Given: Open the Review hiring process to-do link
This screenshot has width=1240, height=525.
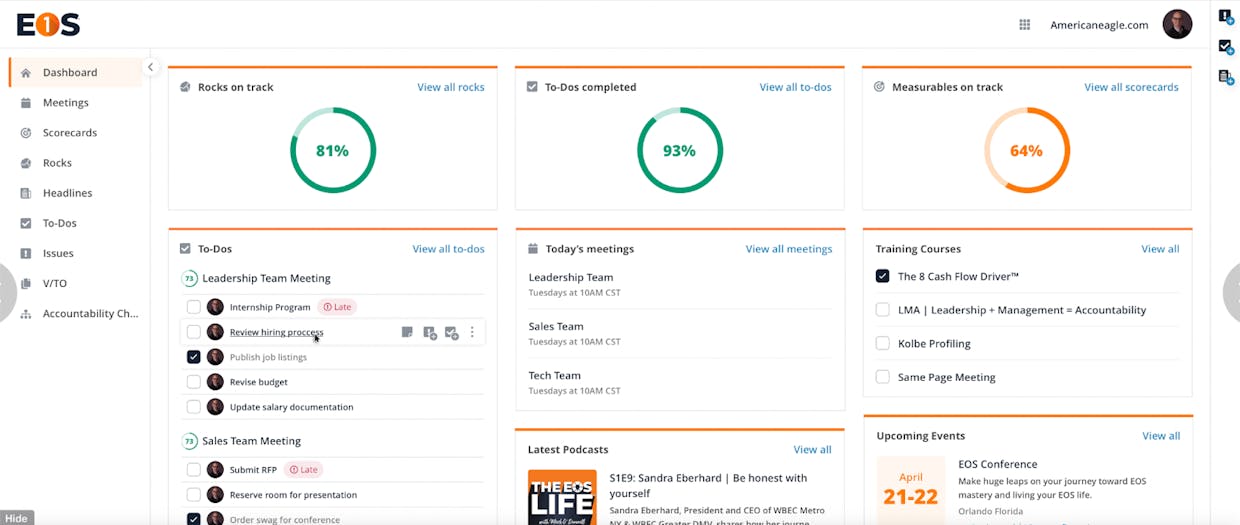Looking at the screenshot, I should [x=277, y=332].
